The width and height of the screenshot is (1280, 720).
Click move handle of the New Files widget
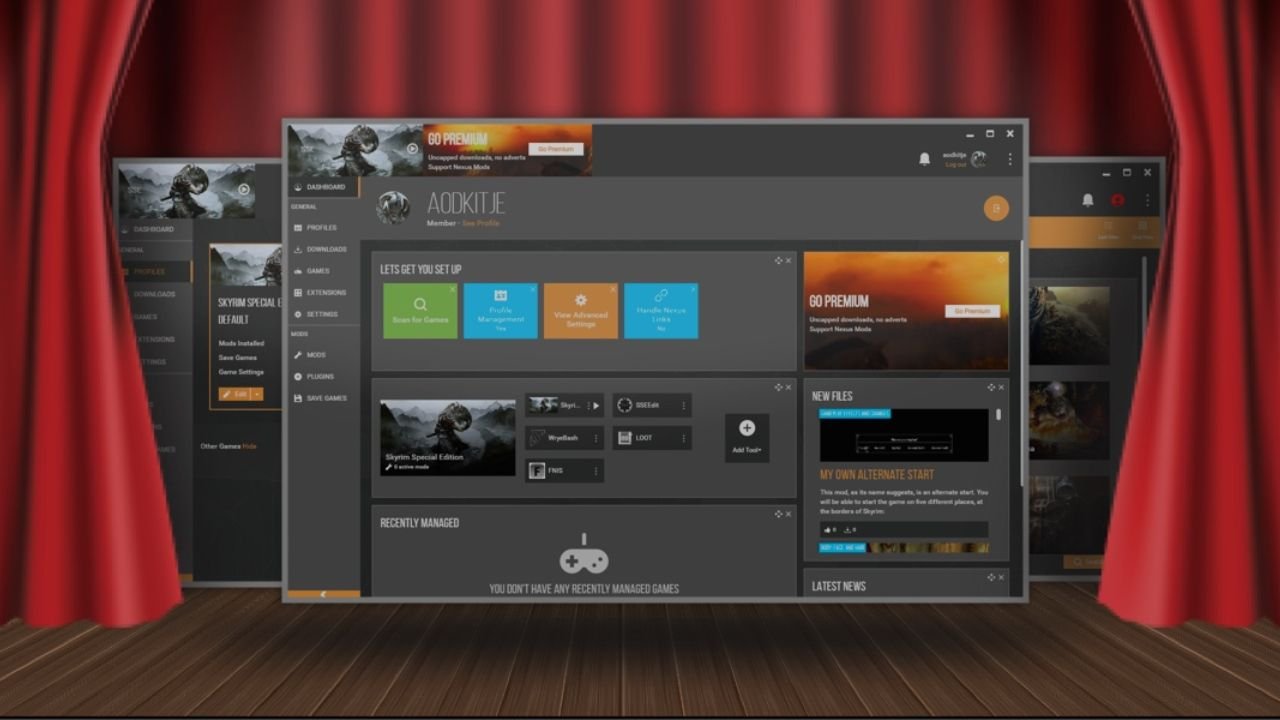pyautogui.click(x=991, y=387)
